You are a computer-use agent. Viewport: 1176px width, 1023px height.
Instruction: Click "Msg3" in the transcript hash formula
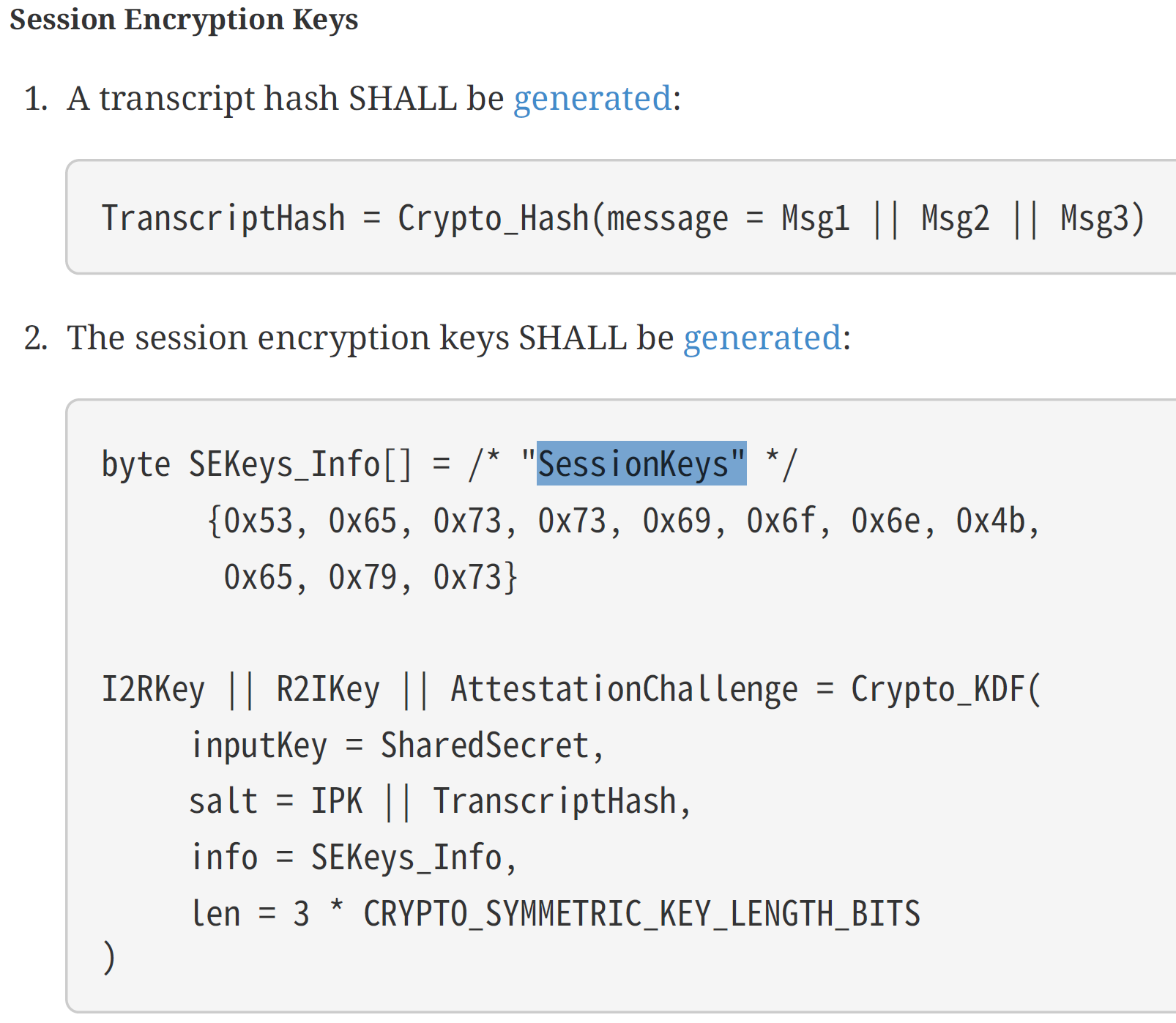pyautogui.click(x=1095, y=218)
